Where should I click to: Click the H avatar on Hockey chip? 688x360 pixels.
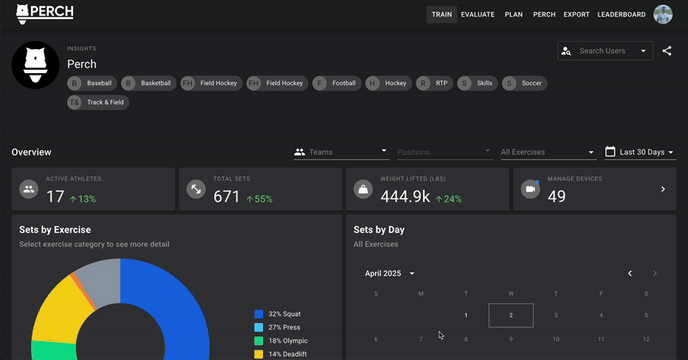[x=372, y=83]
